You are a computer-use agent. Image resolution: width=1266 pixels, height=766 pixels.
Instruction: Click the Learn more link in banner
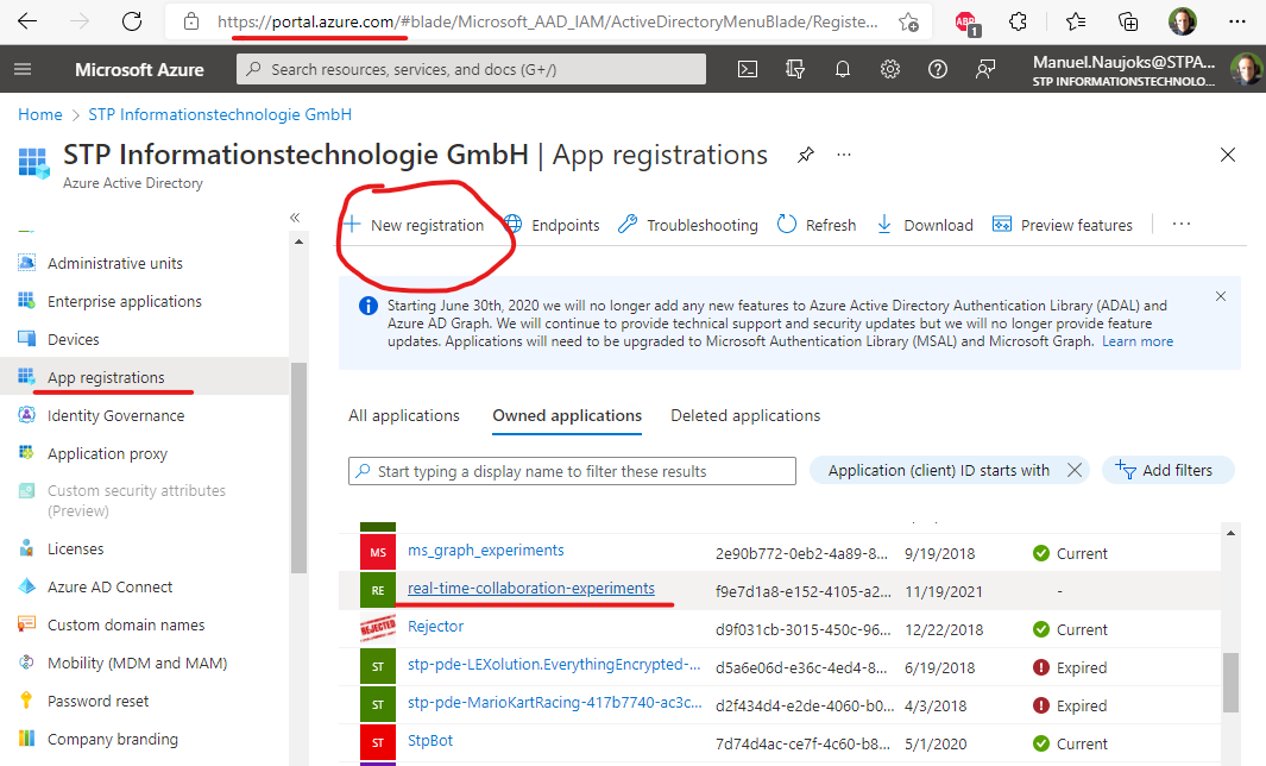pos(1137,341)
